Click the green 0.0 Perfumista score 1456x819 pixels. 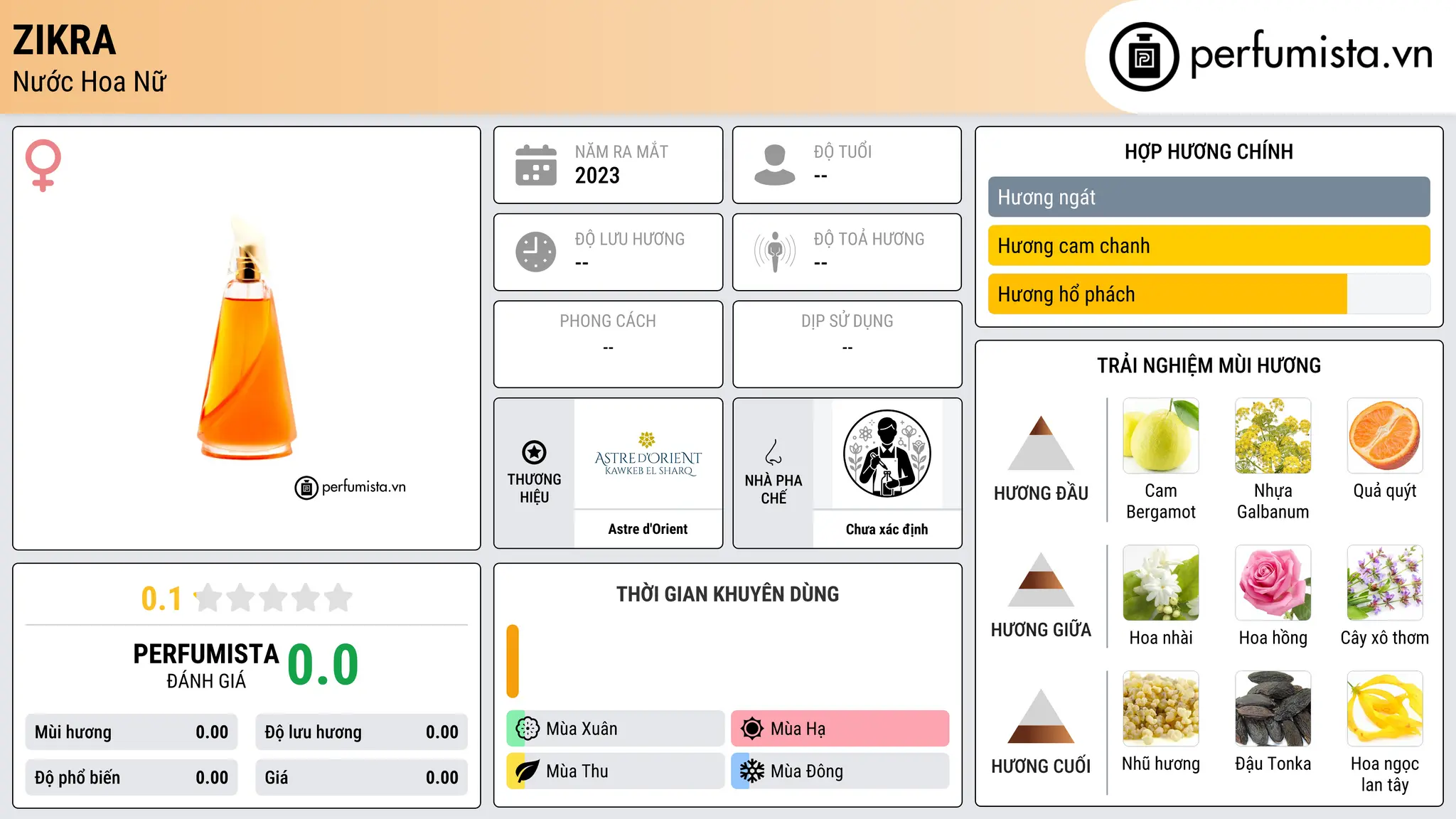tap(323, 665)
